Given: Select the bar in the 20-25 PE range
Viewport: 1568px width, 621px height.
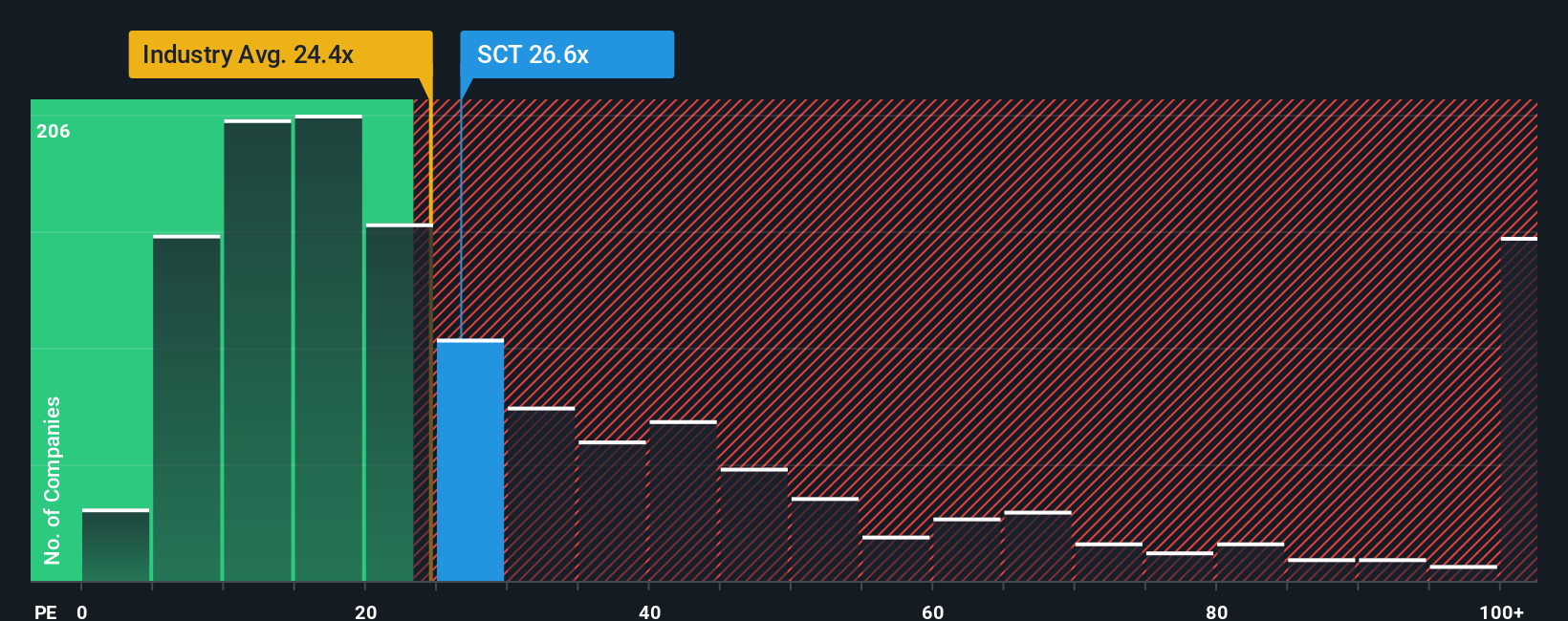Looking at the screenshot, I should click(399, 402).
